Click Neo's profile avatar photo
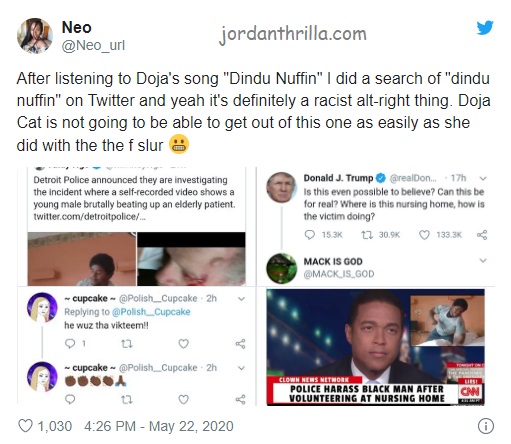 [35, 36]
